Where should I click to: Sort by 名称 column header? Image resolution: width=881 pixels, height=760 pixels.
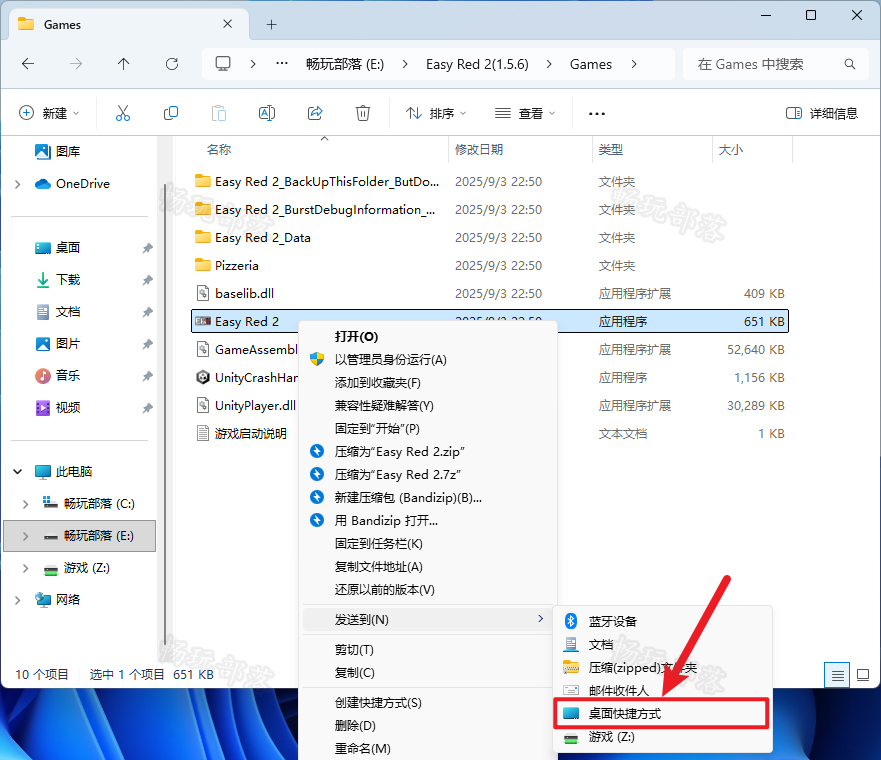[219, 149]
